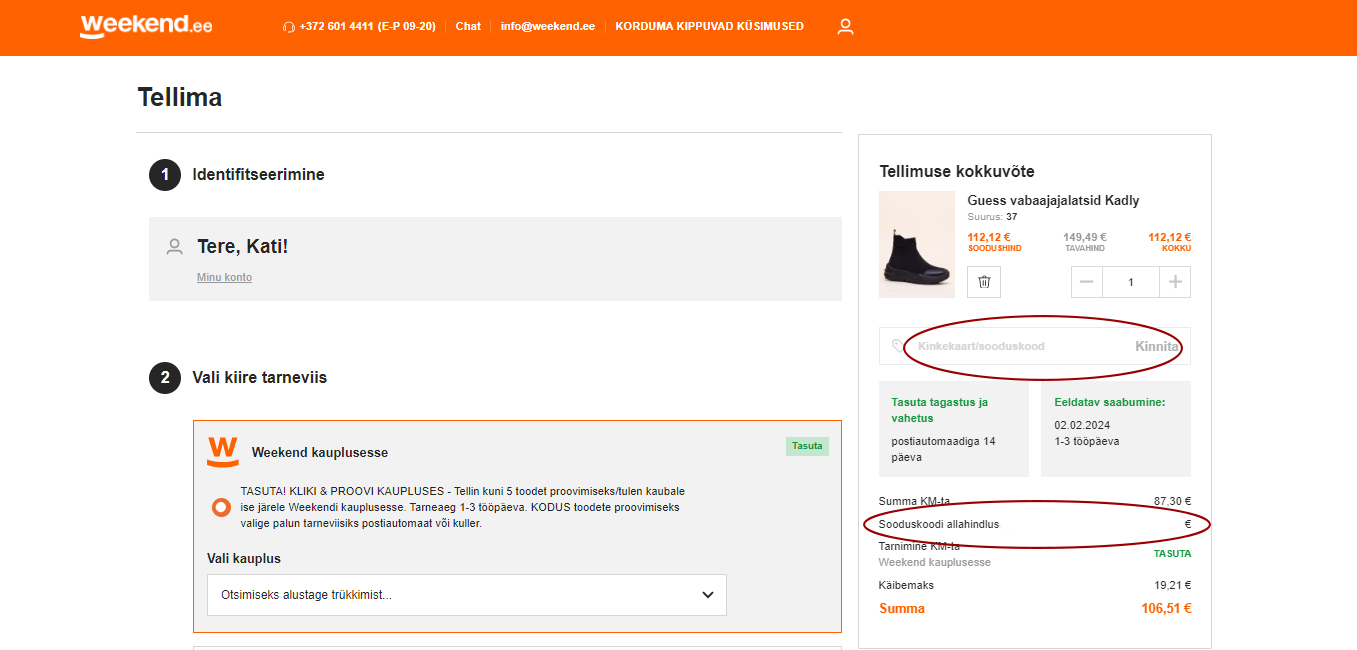Click the person icon beside Tere, Kati!
Image resolution: width=1357 pixels, height=650 pixels.
click(175, 246)
